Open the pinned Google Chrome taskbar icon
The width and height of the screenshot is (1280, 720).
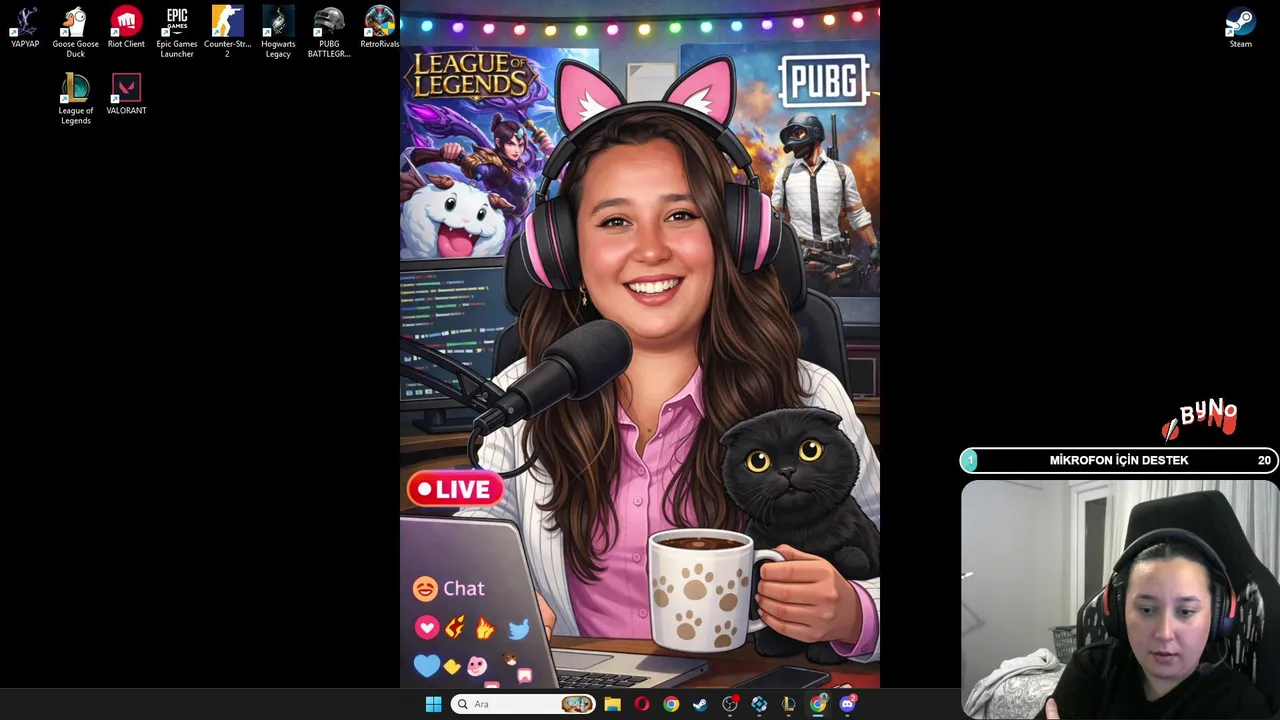(x=671, y=704)
